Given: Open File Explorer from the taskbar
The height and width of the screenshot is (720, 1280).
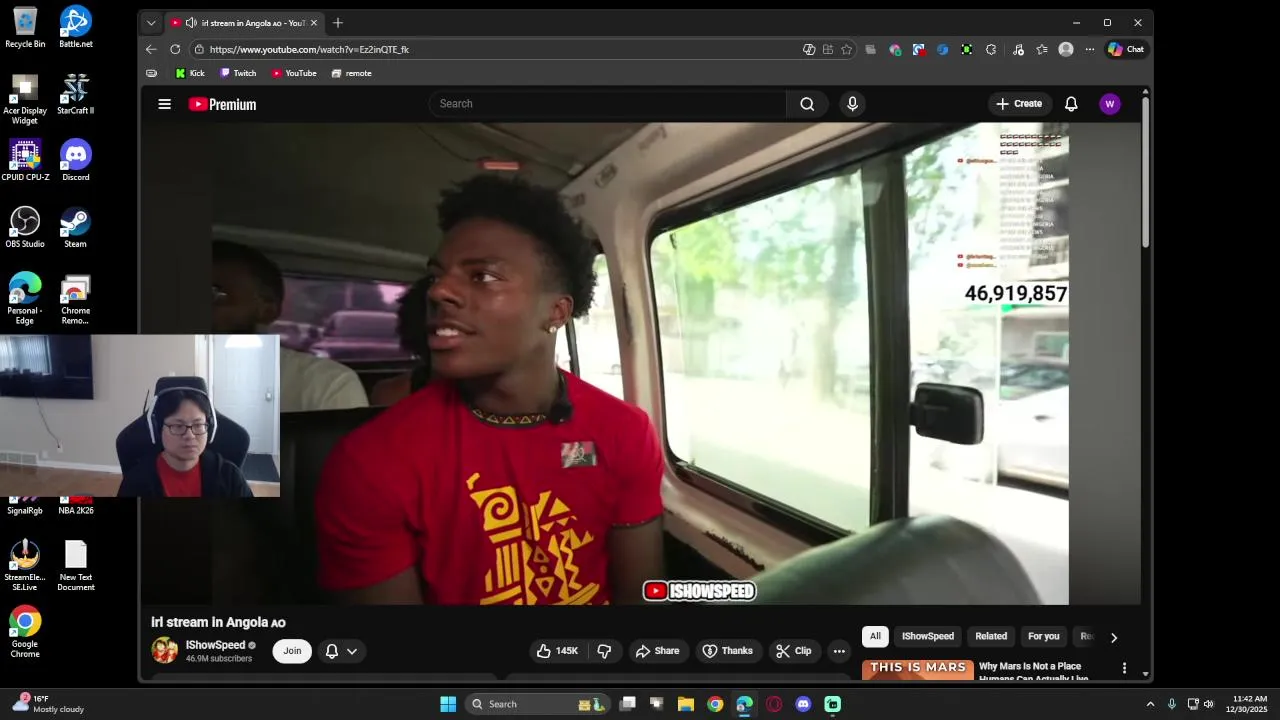Looking at the screenshot, I should pyautogui.click(x=686, y=704).
